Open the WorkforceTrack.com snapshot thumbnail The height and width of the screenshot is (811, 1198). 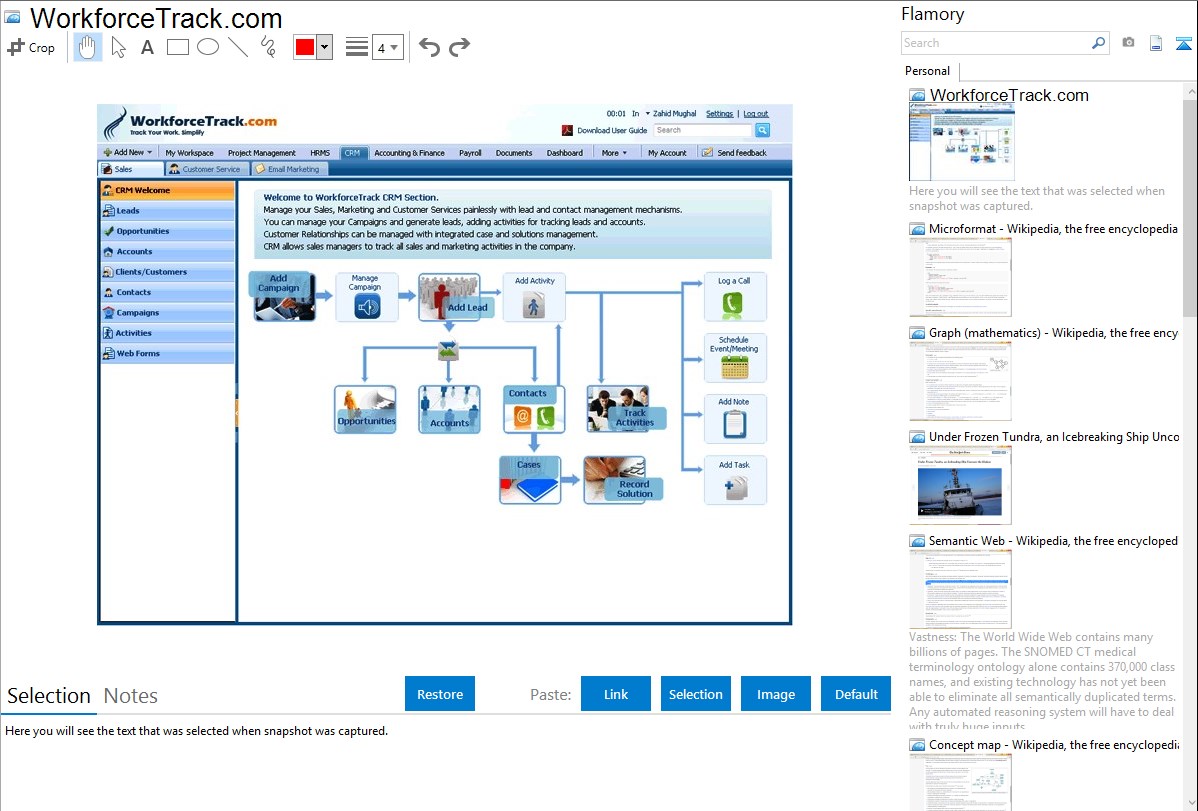tap(962, 143)
